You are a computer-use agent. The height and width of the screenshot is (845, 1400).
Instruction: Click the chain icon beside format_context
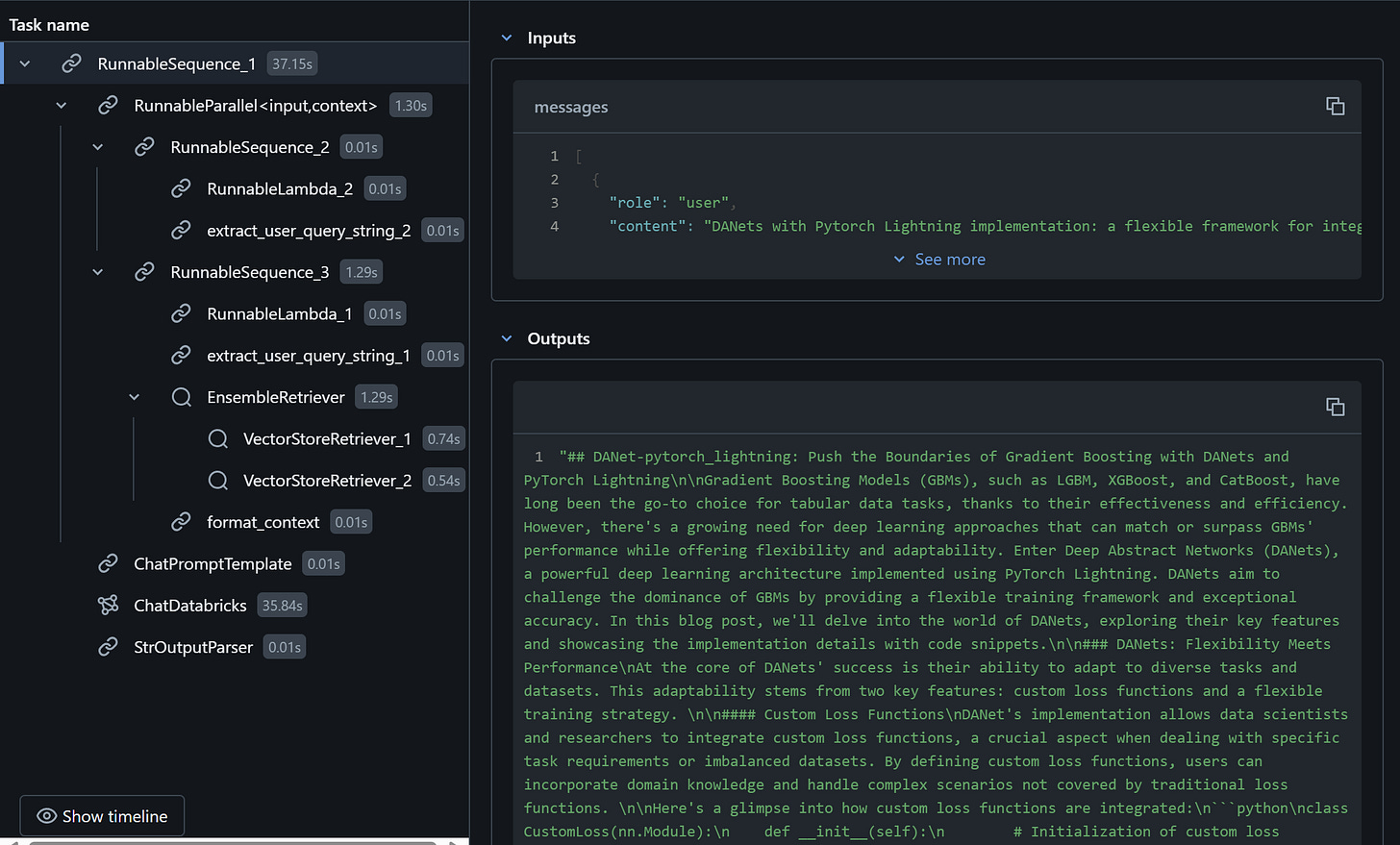pyautogui.click(x=181, y=522)
